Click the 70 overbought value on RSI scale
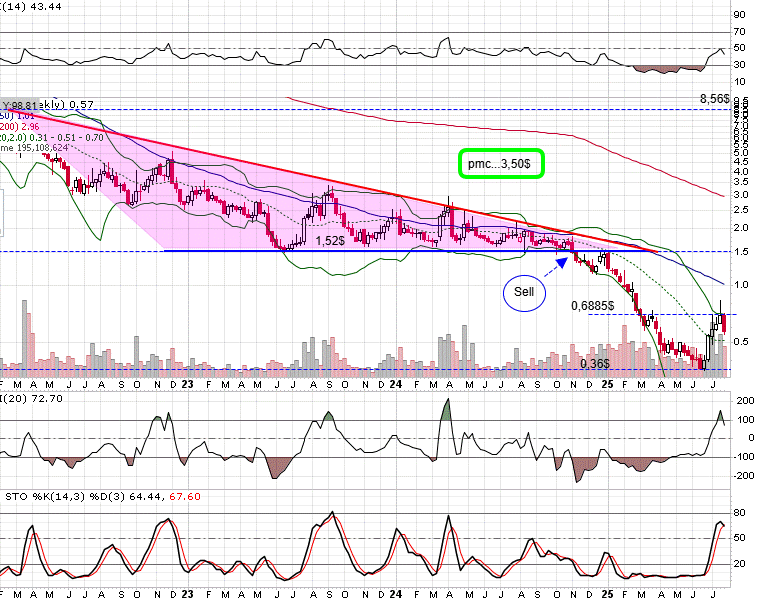Viewport: 765px width, 600px height. coord(739,32)
